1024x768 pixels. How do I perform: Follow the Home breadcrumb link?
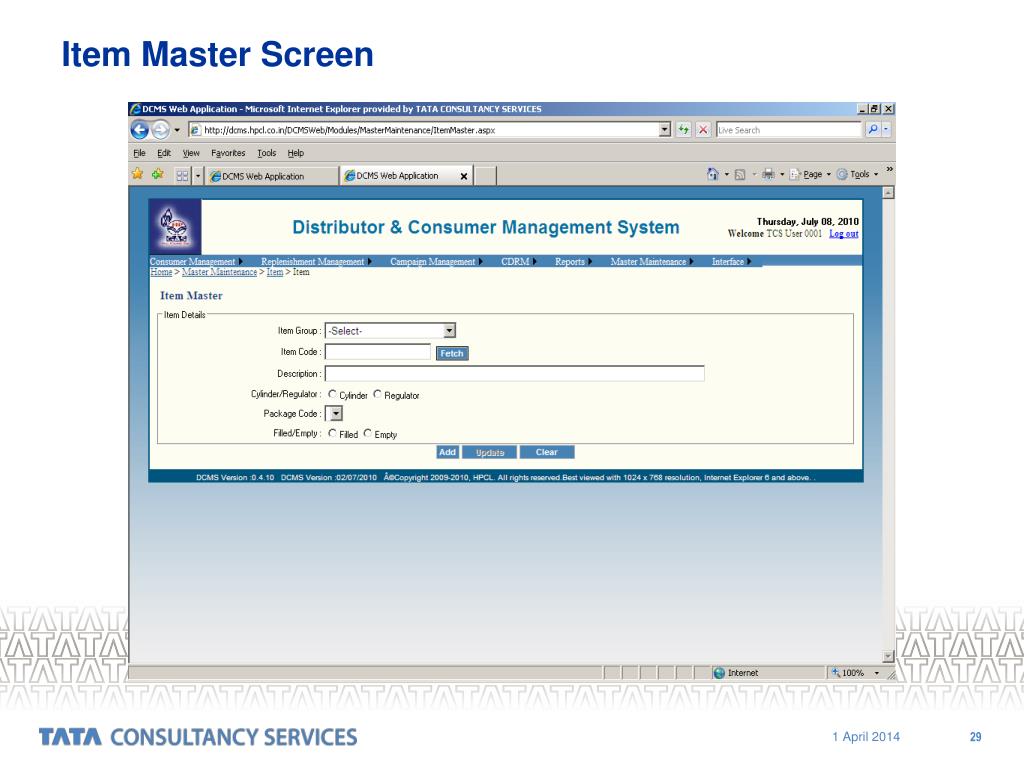(161, 272)
